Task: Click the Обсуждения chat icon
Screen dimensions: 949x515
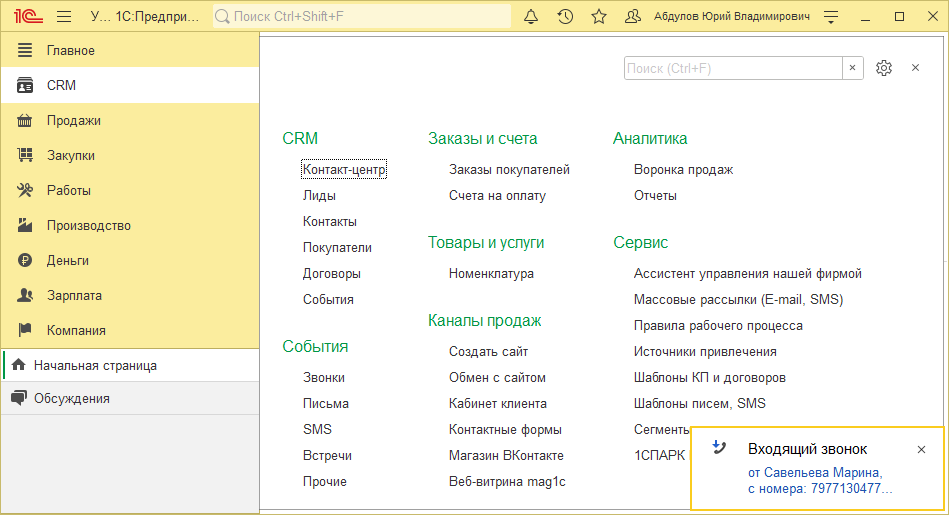Action: tap(19, 398)
